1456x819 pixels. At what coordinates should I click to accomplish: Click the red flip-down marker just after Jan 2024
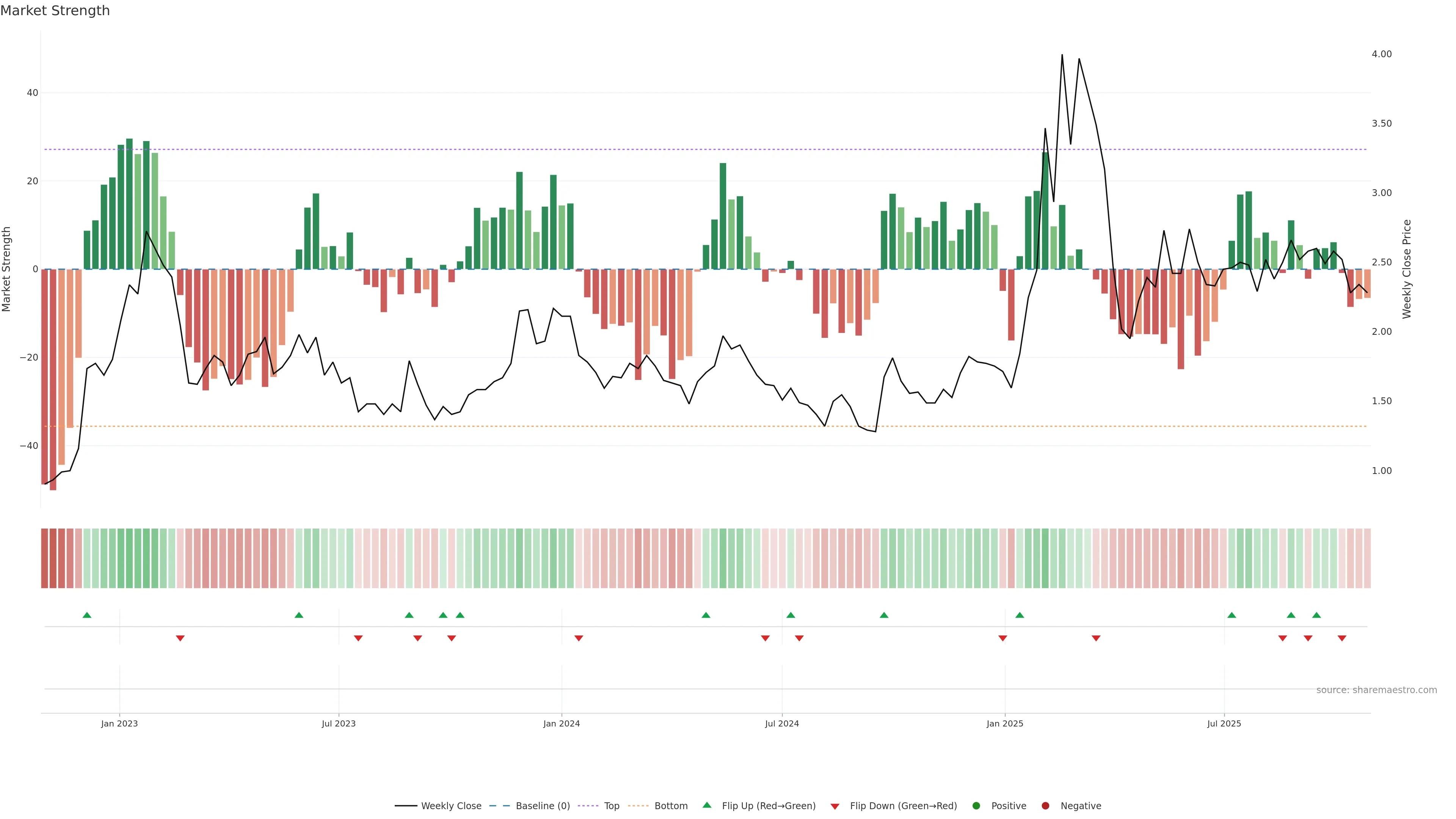pyautogui.click(x=579, y=638)
